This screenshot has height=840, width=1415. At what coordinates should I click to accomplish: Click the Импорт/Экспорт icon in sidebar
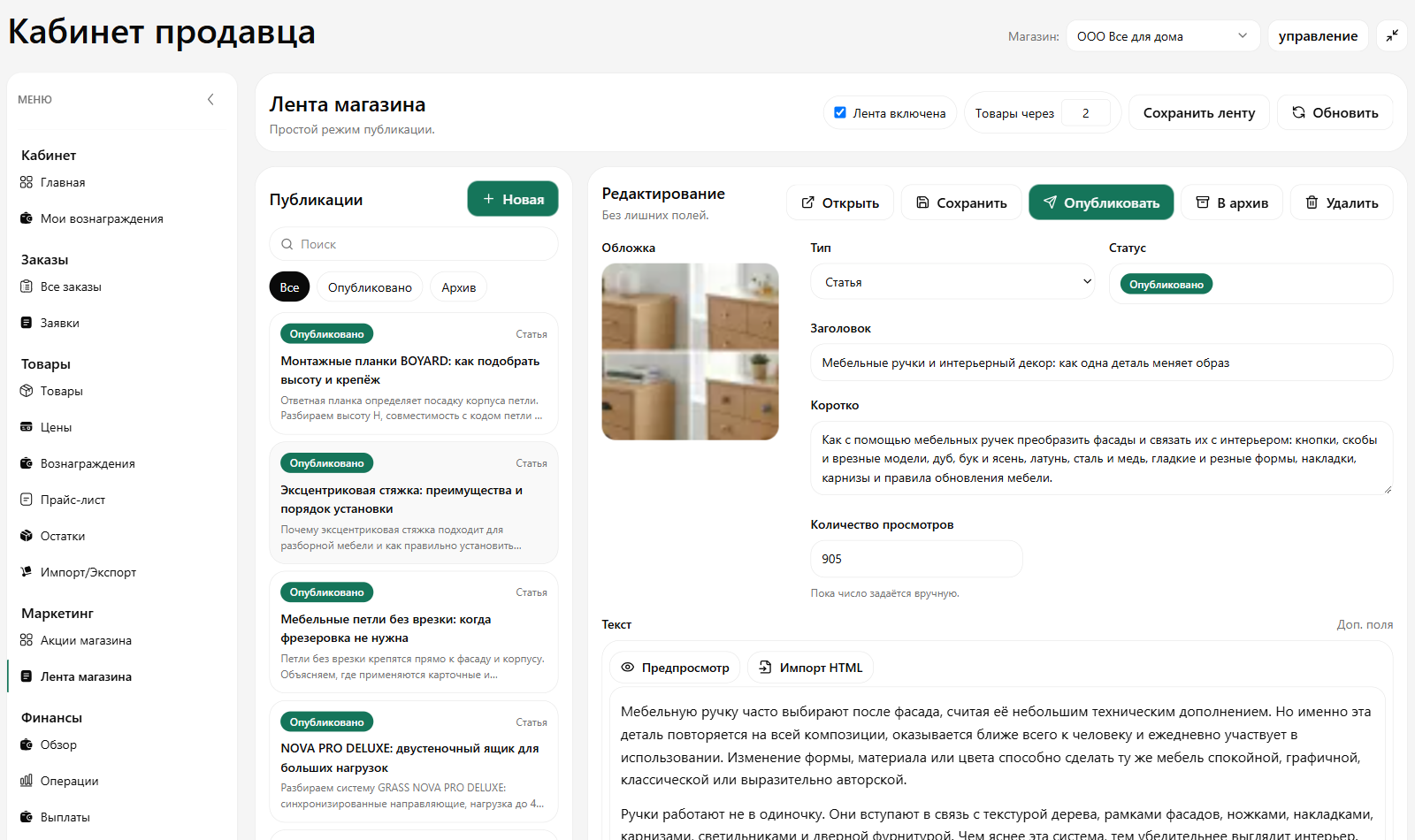tap(27, 572)
